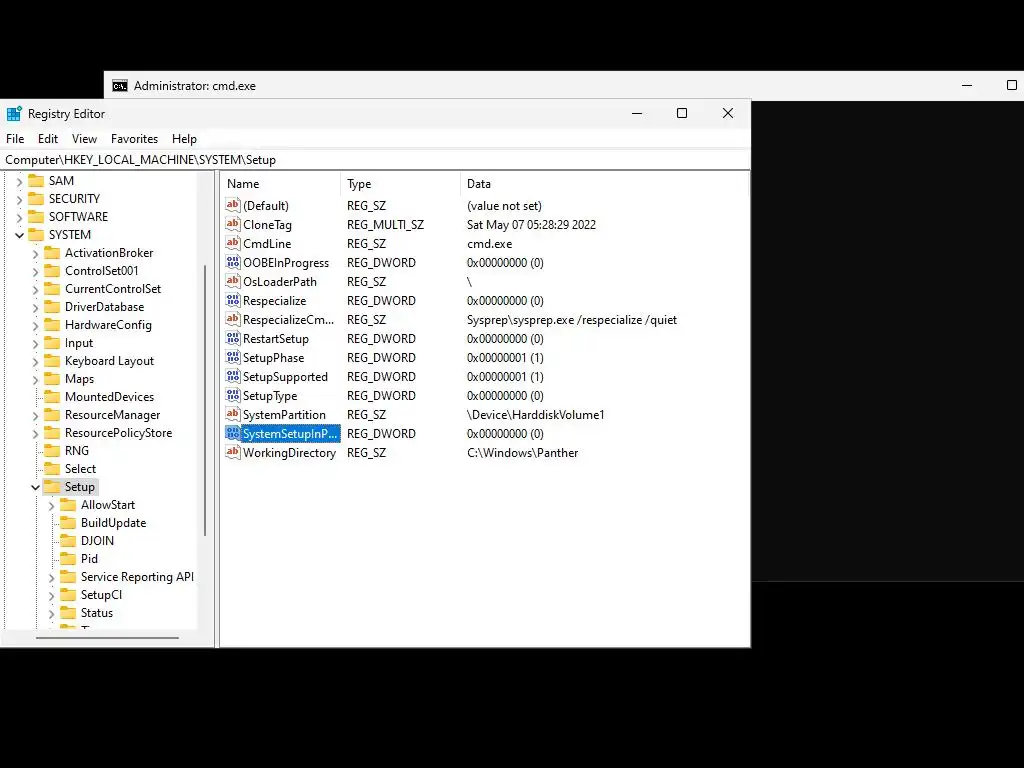
Task: Click the ControlSet001 folder icon
Action: 52,271
